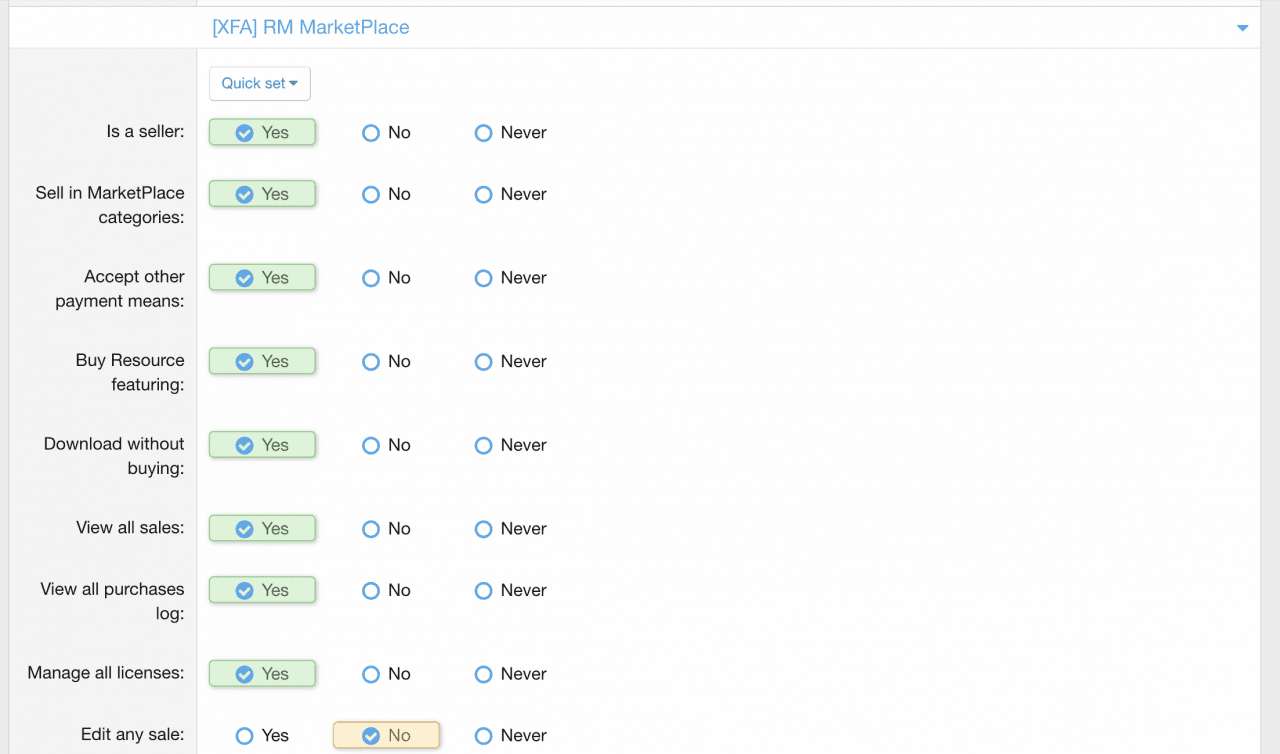Screen dimensions: 1280x754
Task: Click the [XFA] RM MarketPlace heading
Action: click(x=311, y=28)
